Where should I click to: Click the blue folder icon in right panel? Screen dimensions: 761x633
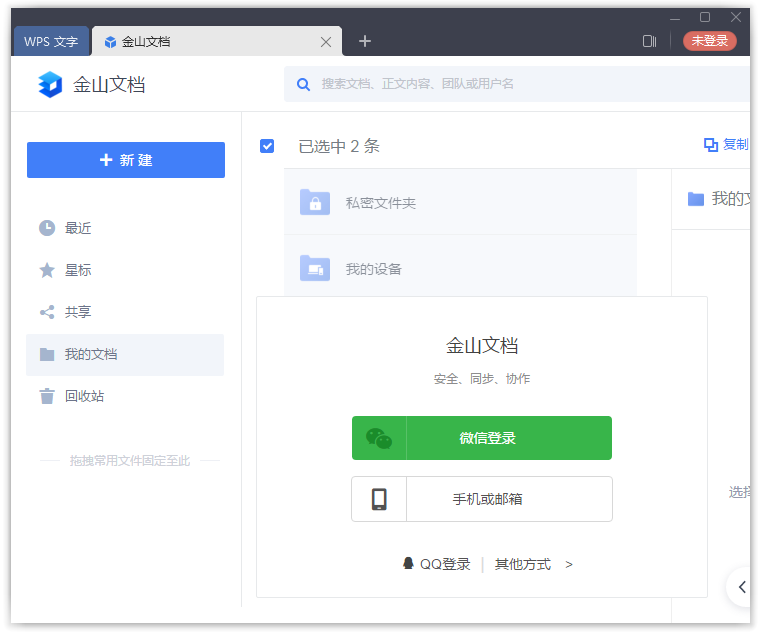(696, 199)
